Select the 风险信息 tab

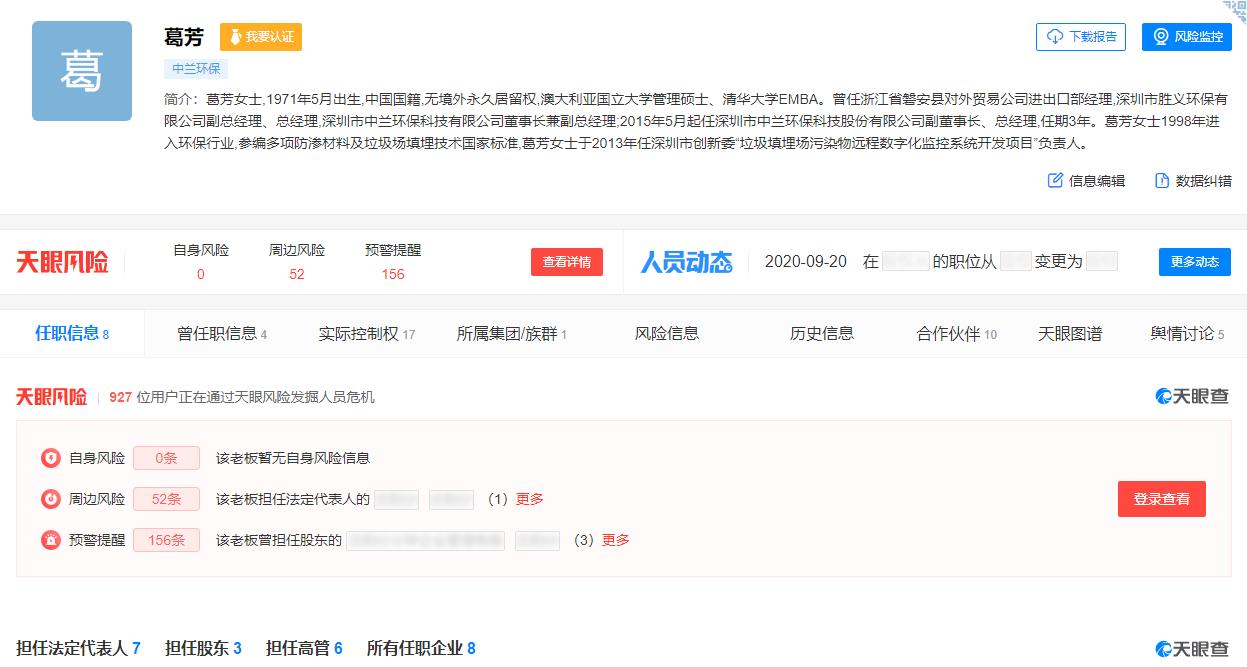tap(667, 334)
